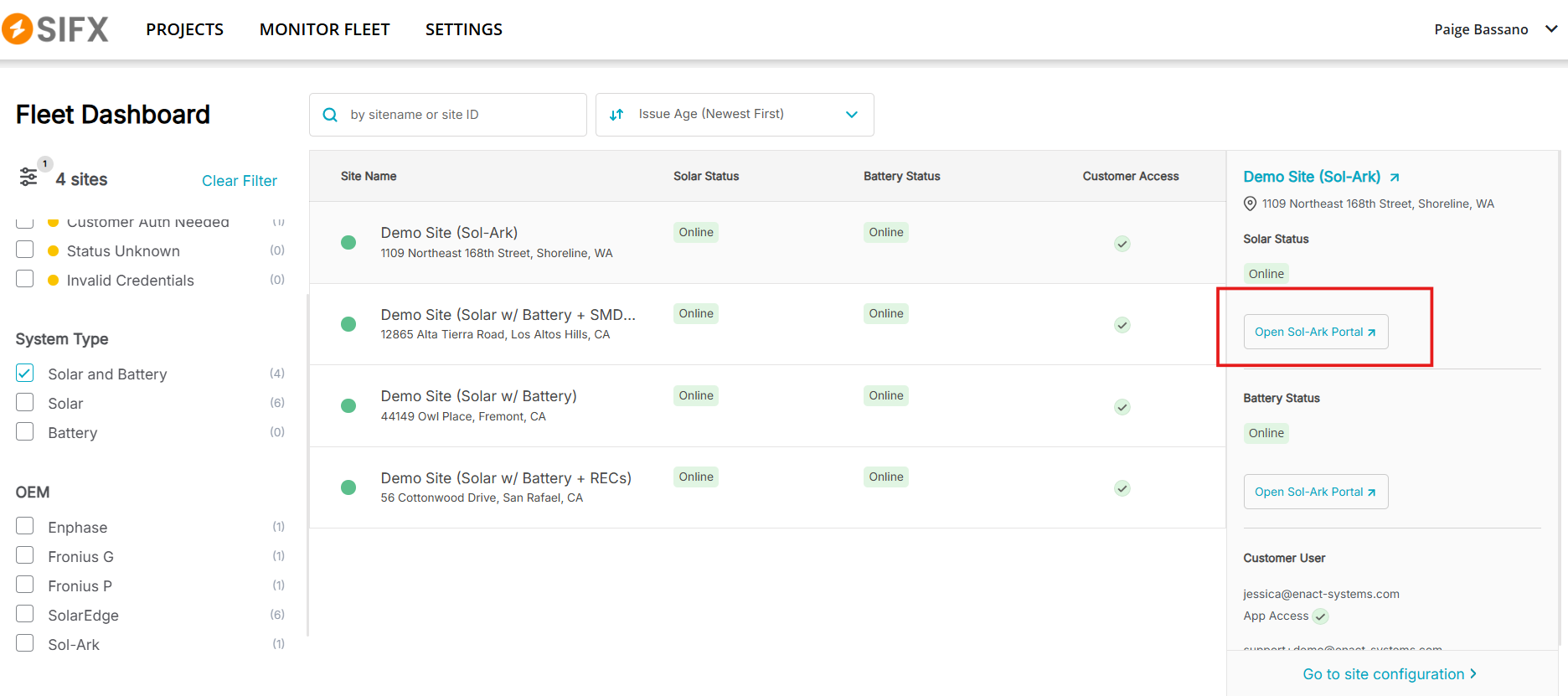Open the filter sliders icon
Image resolution: width=1568 pixels, height=696 pixels.
pyautogui.click(x=28, y=177)
